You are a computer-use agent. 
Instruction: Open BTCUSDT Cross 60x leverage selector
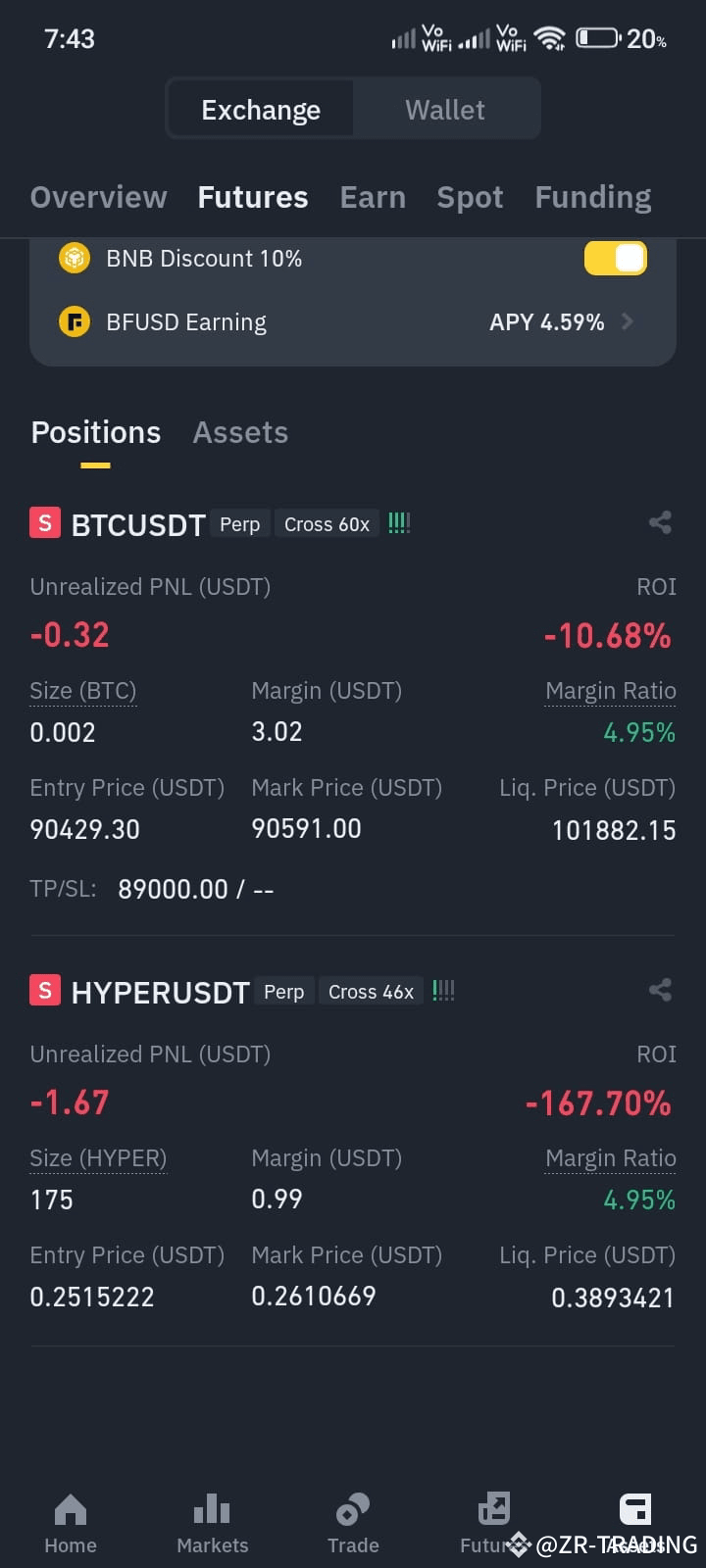(327, 524)
